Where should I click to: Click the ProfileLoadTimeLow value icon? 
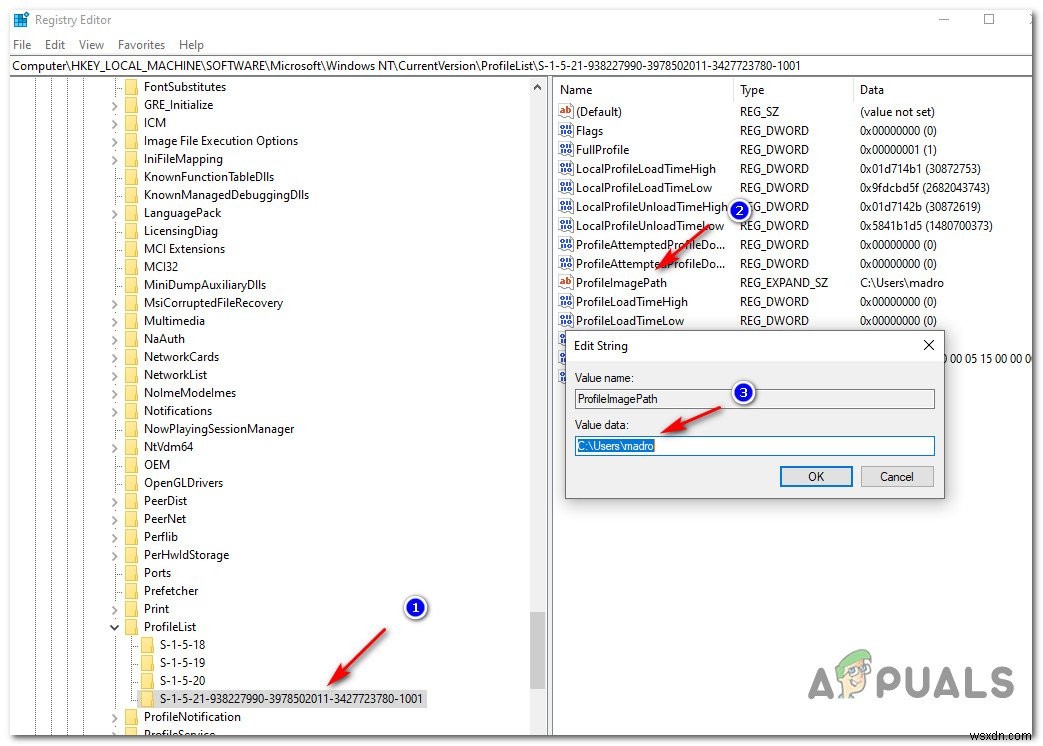click(565, 320)
